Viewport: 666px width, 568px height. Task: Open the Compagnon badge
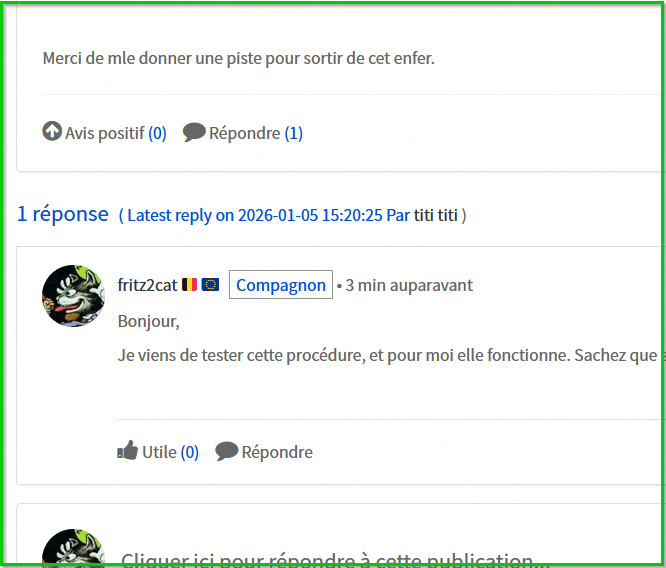pos(281,285)
